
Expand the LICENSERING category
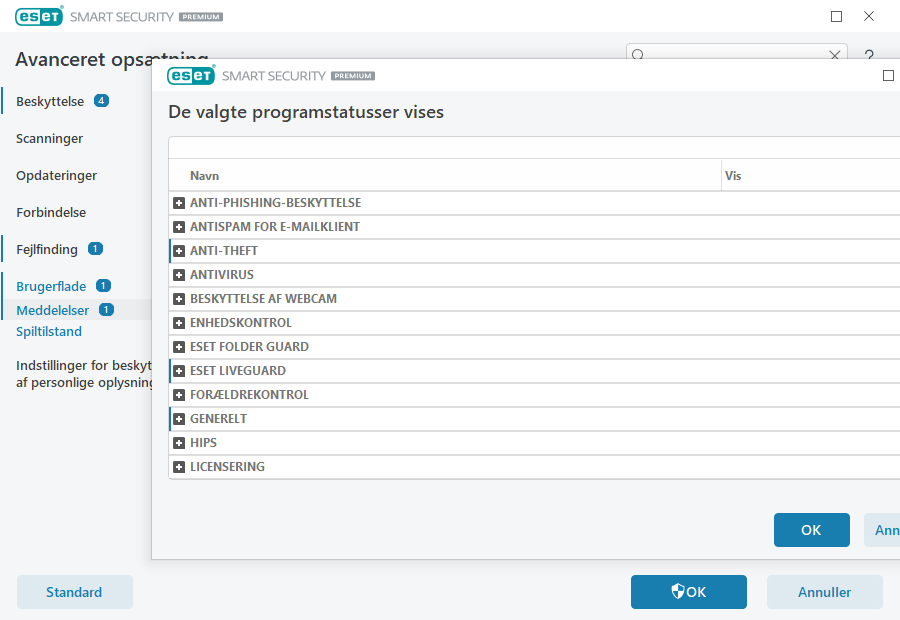pos(180,467)
